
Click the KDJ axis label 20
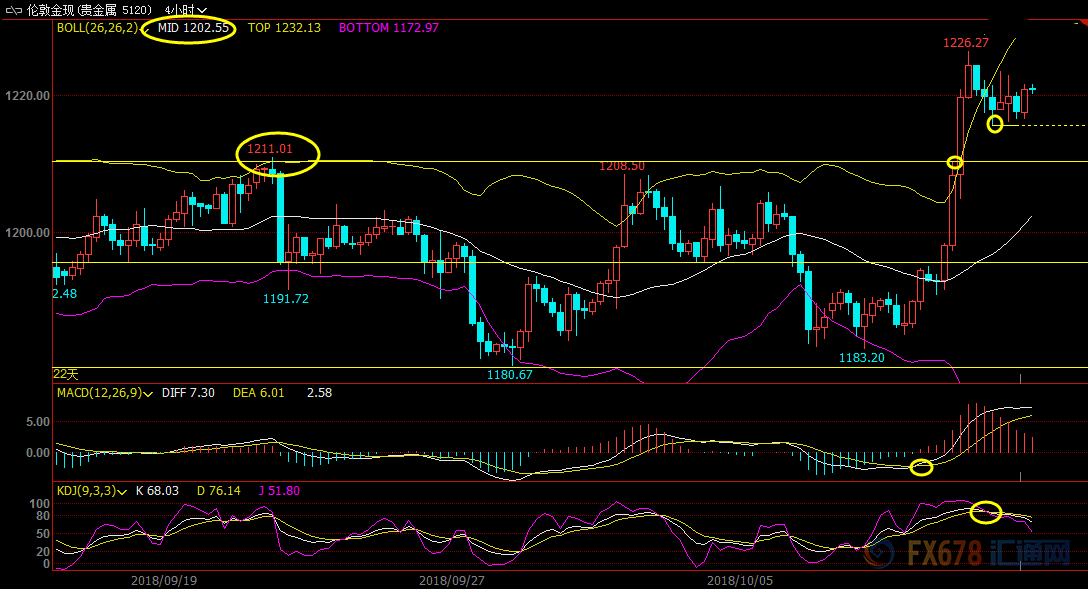(x=43, y=552)
